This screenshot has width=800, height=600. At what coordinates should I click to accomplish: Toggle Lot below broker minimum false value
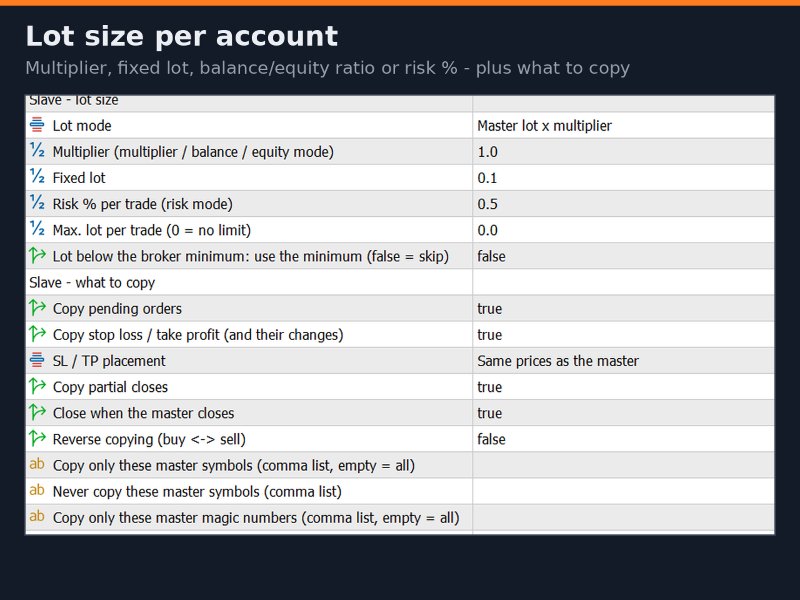tap(623, 256)
